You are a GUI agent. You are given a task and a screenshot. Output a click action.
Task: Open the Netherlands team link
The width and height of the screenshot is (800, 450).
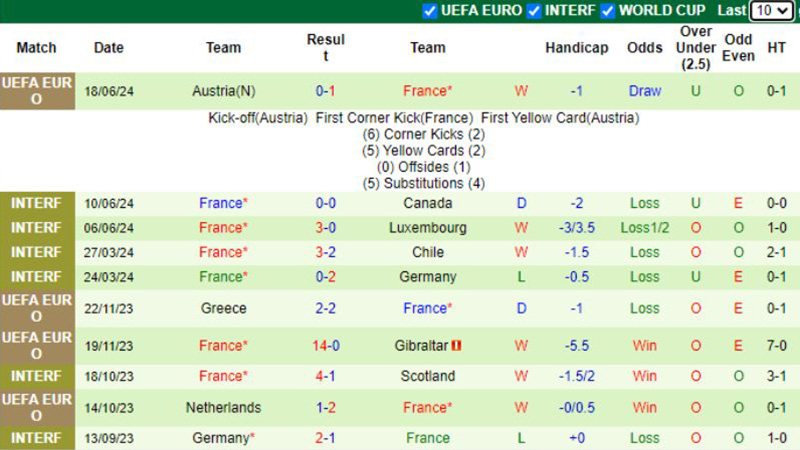(223, 408)
